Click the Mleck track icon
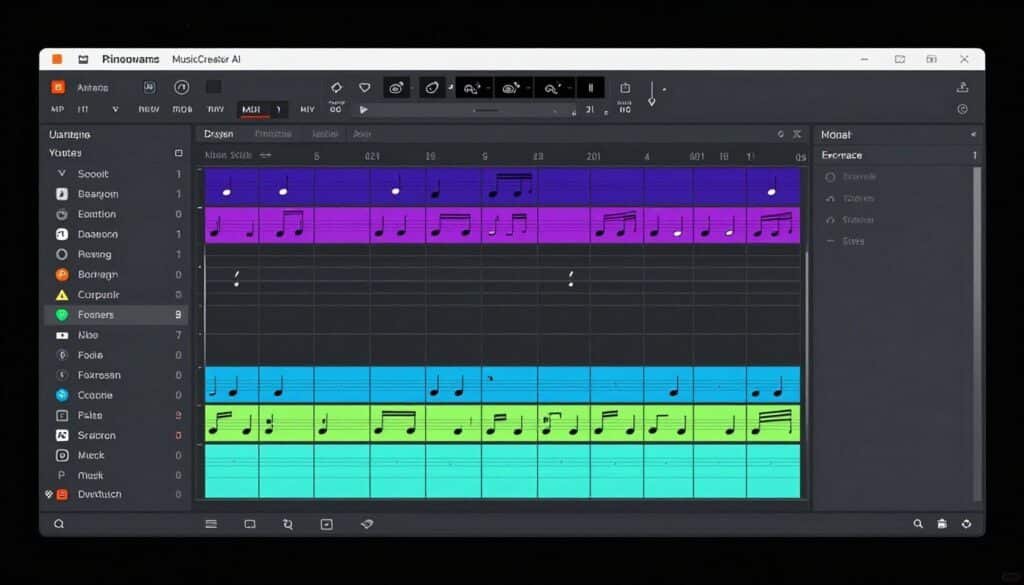The height and width of the screenshot is (585, 1024). (61, 455)
